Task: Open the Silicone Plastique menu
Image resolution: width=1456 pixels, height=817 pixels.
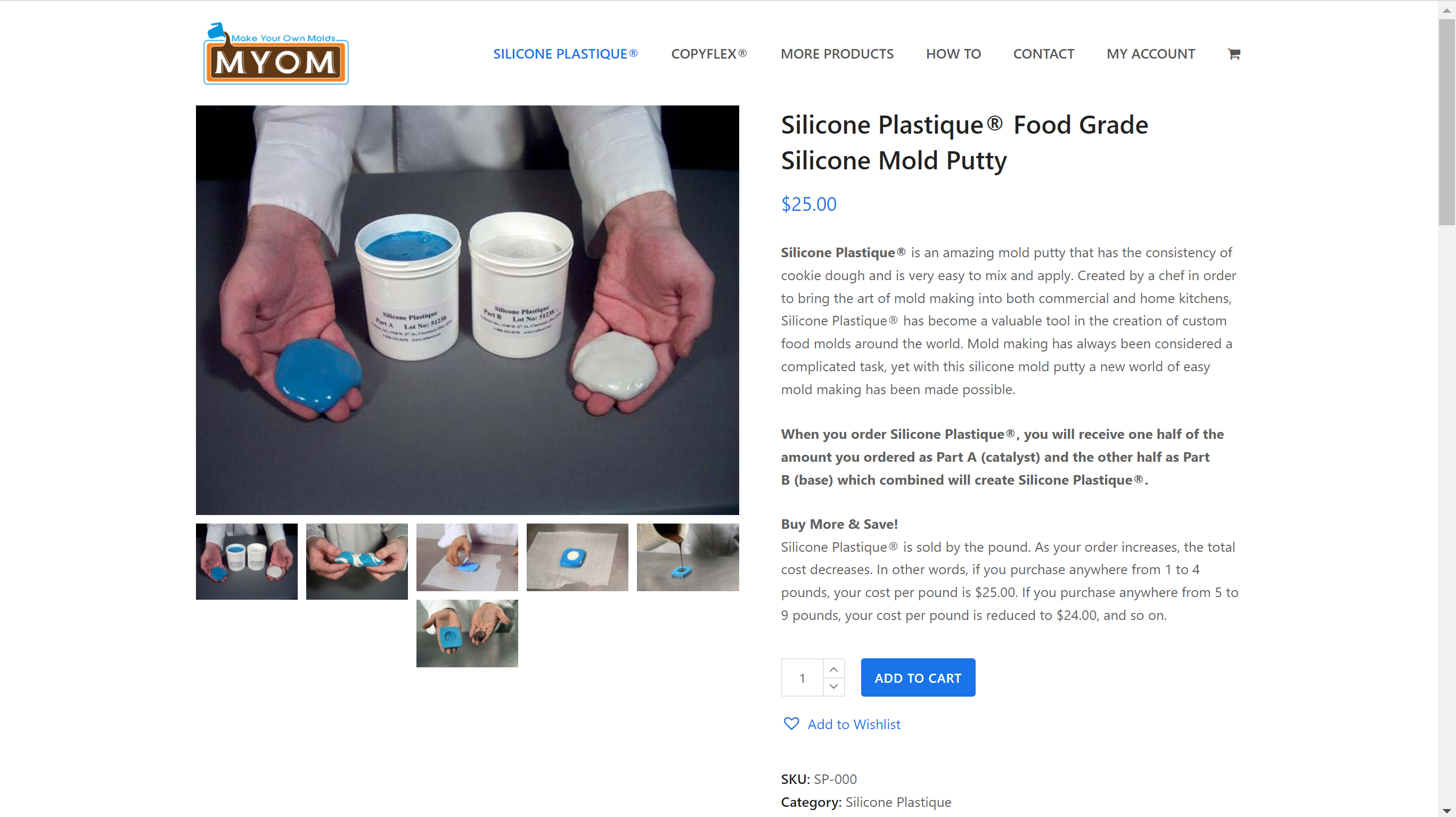Action: [x=565, y=54]
